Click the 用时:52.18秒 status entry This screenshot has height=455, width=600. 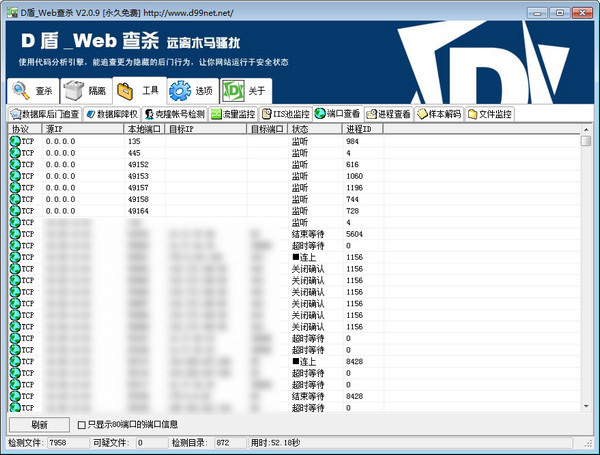point(275,443)
